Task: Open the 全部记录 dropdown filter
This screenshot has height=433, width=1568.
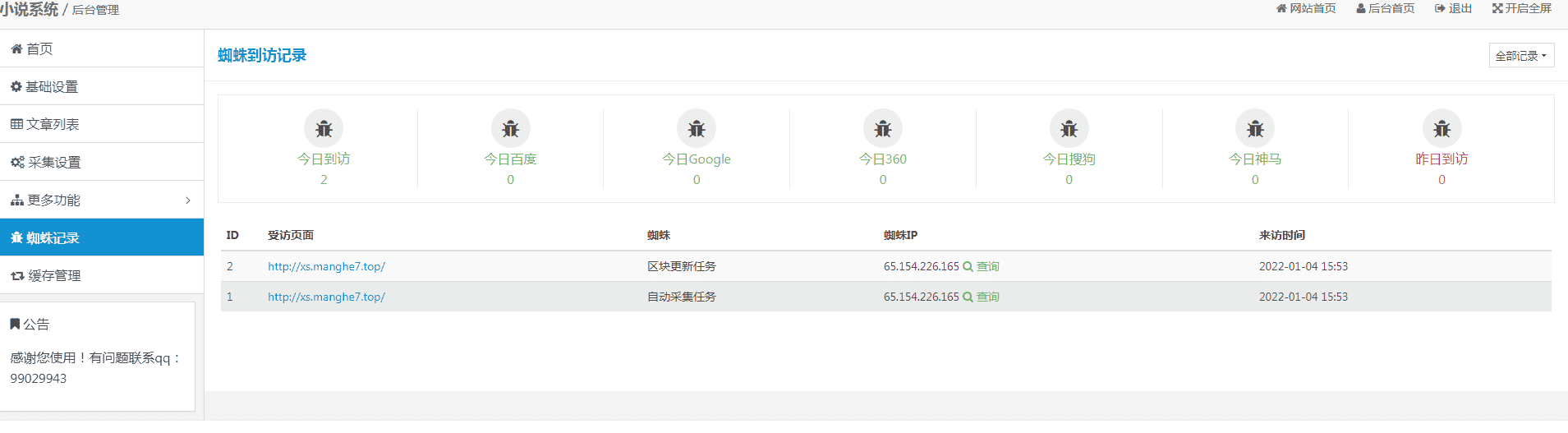Action: (x=1521, y=55)
